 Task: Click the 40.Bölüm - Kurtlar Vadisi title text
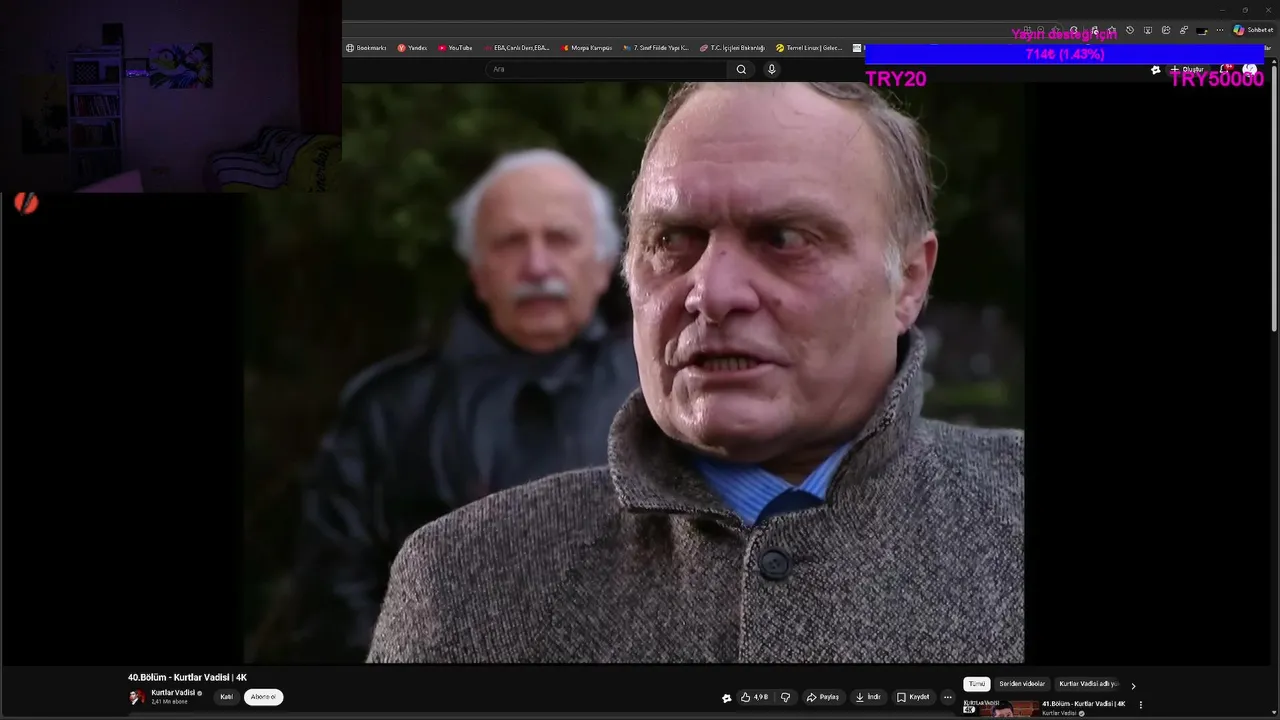(187, 677)
